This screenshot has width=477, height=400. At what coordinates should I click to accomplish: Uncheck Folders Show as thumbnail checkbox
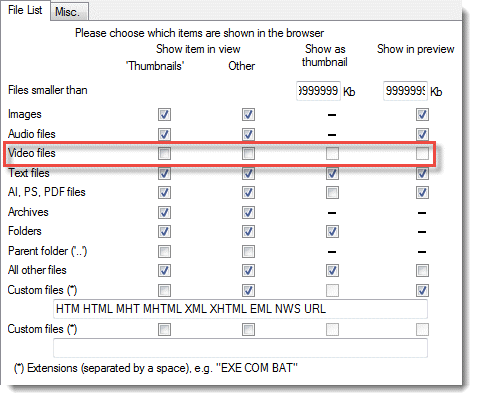coord(332,231)
